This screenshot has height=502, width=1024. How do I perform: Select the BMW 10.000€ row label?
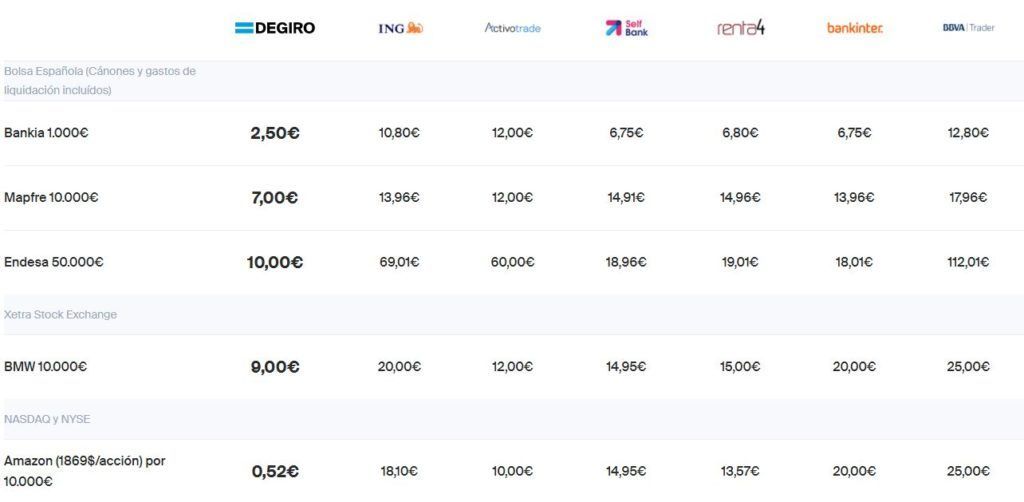coord(45,367)
